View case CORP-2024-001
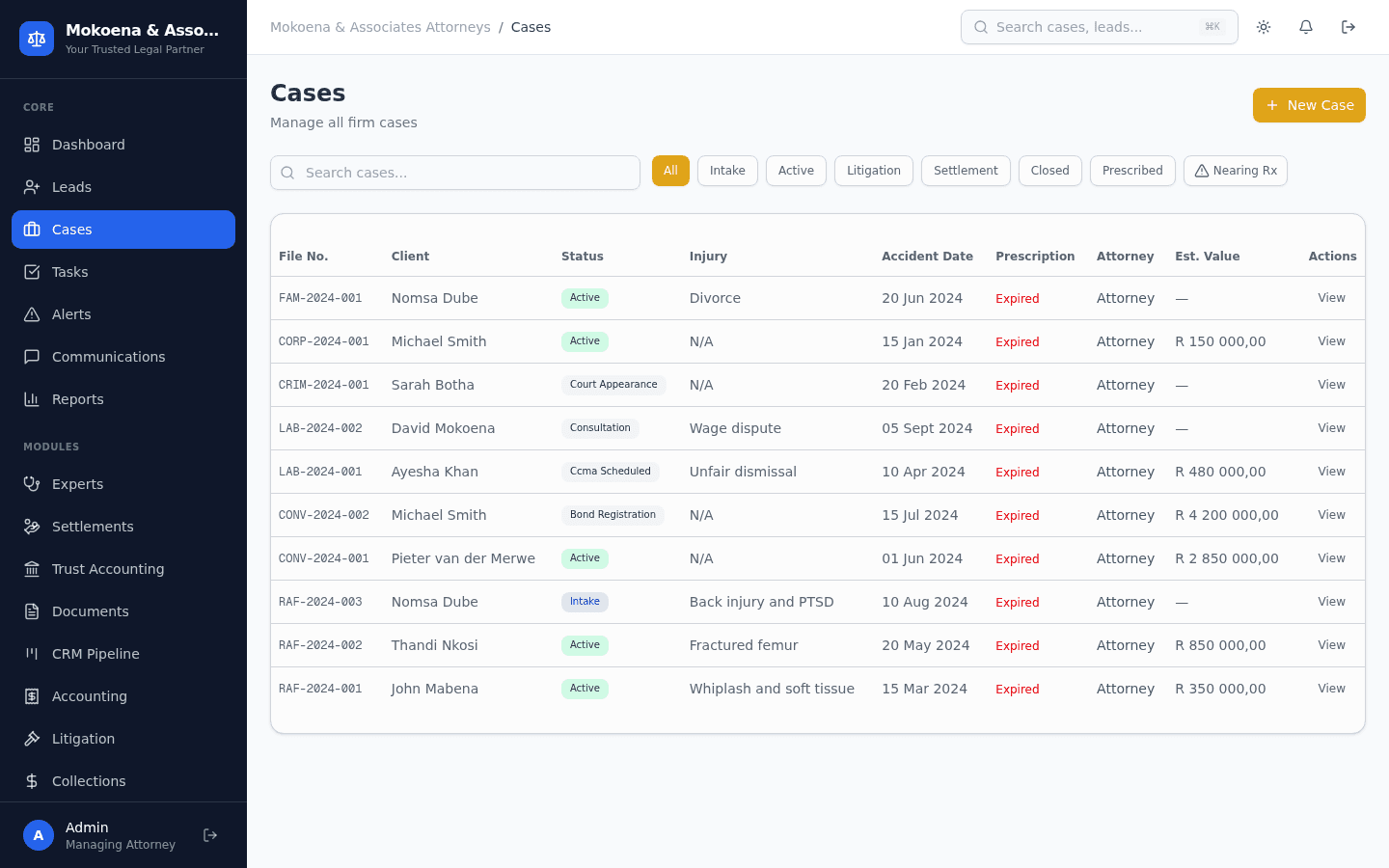Image resolution: width=1389 pixels, height=868 pixels. [x=1331, y=341]
